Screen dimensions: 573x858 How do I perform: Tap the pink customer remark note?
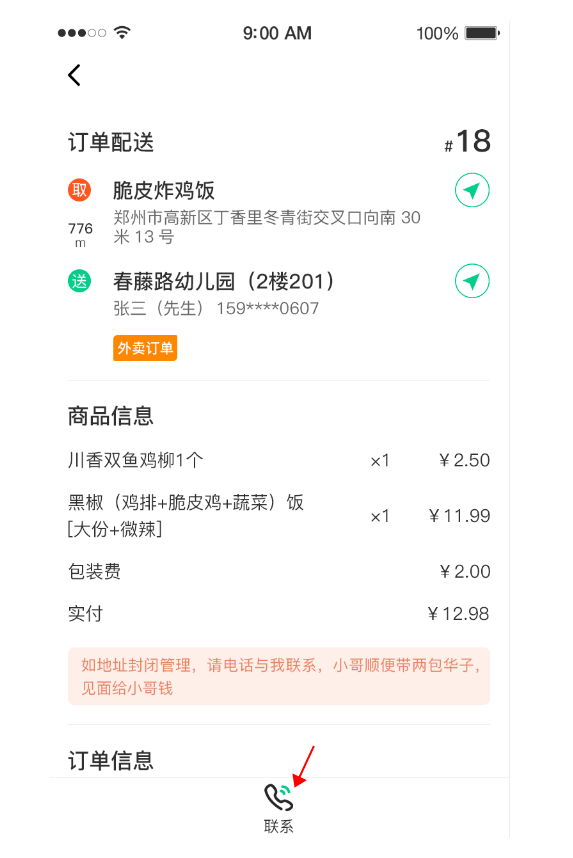[x=279, y=676]
